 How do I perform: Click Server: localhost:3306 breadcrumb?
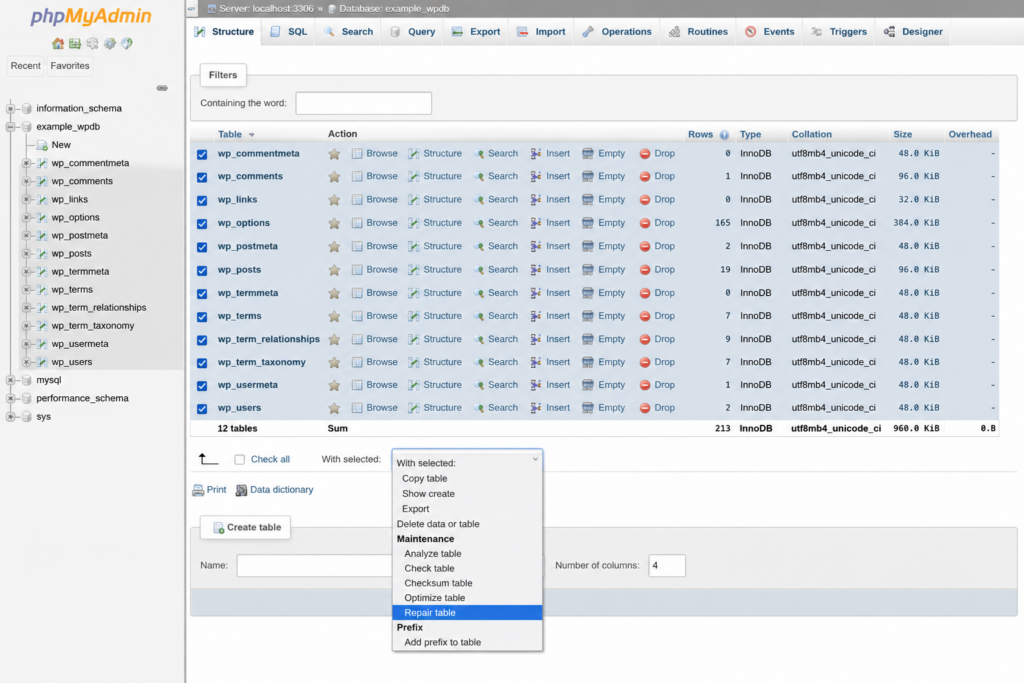[266, 8]
